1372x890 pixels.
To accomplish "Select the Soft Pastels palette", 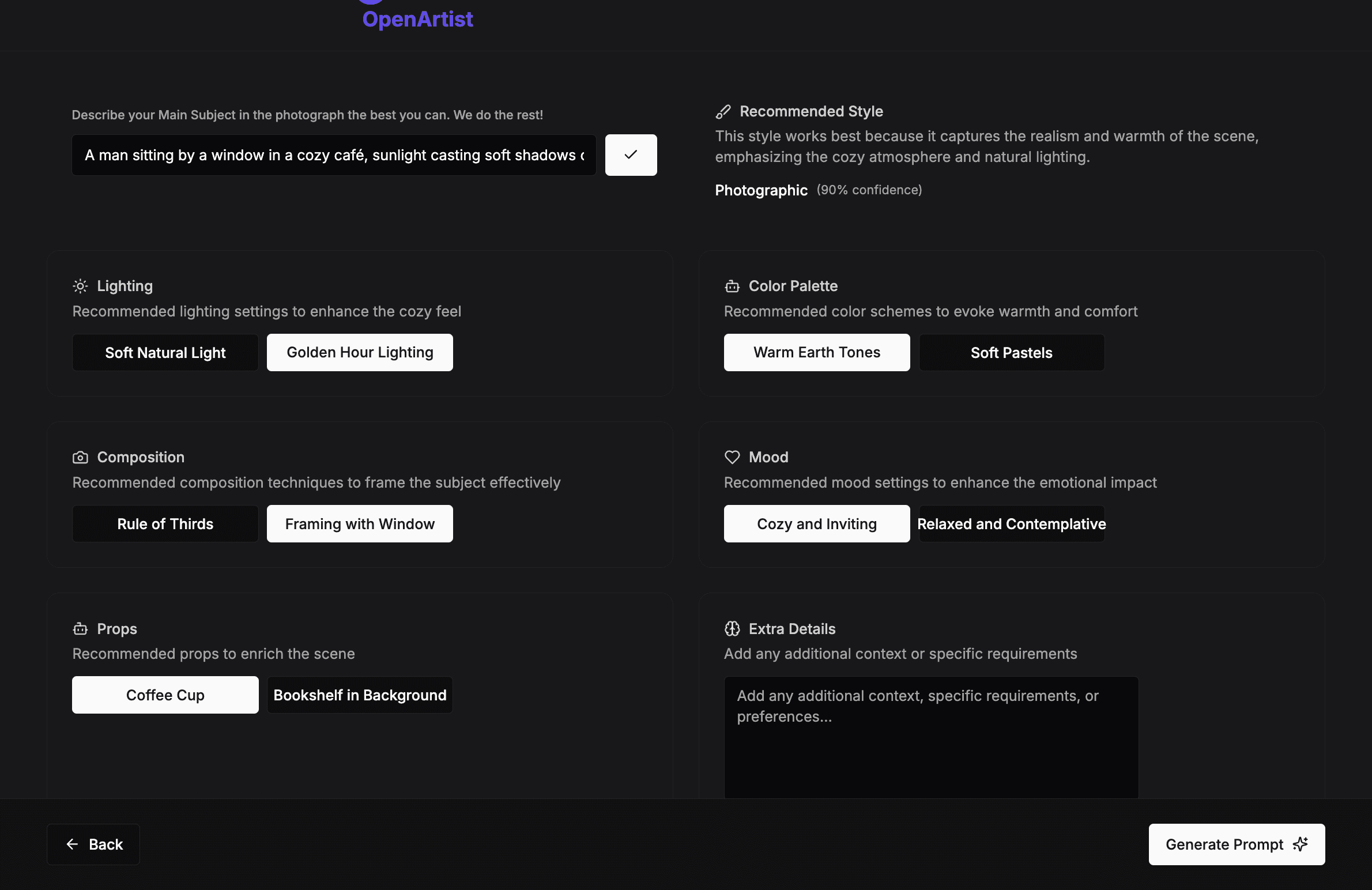I will click(x=1012, y=352).
